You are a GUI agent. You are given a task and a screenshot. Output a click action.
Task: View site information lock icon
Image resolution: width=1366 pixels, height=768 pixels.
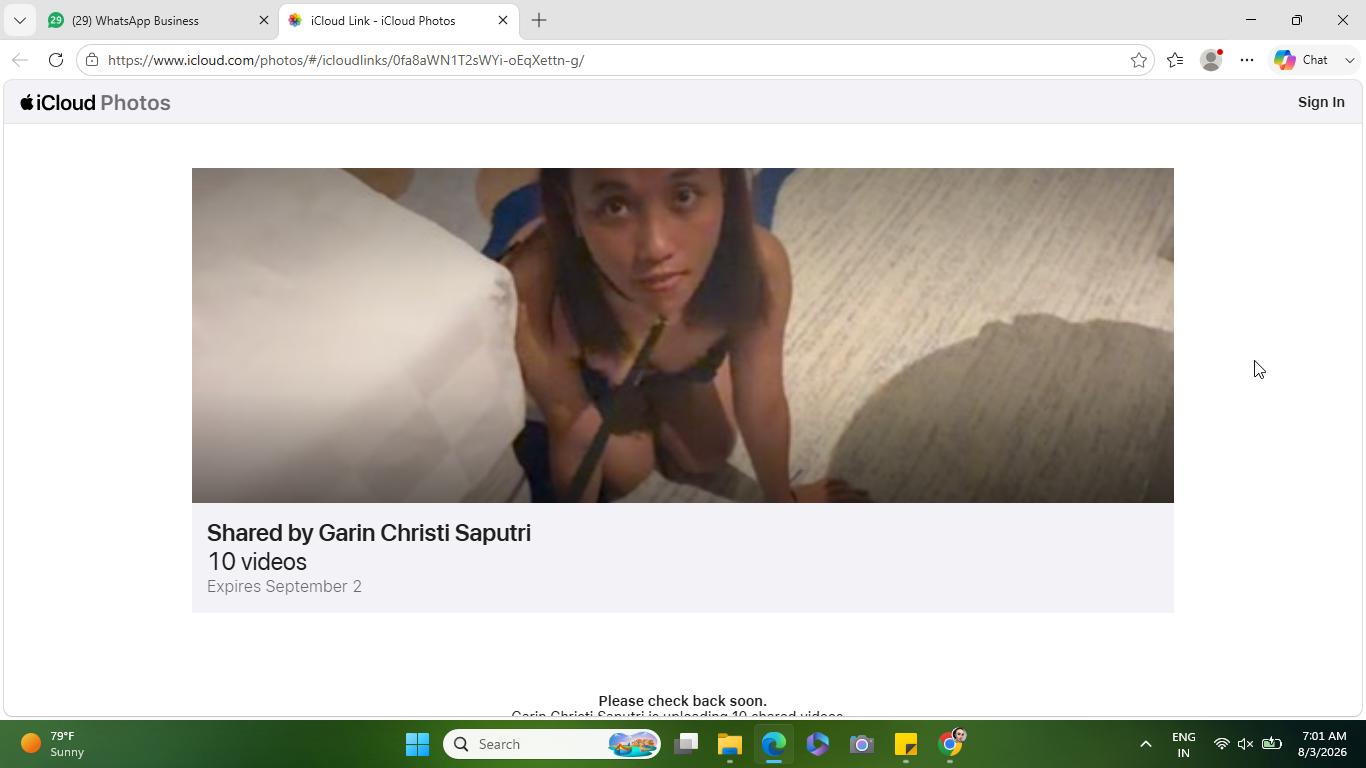pos(92,60)
